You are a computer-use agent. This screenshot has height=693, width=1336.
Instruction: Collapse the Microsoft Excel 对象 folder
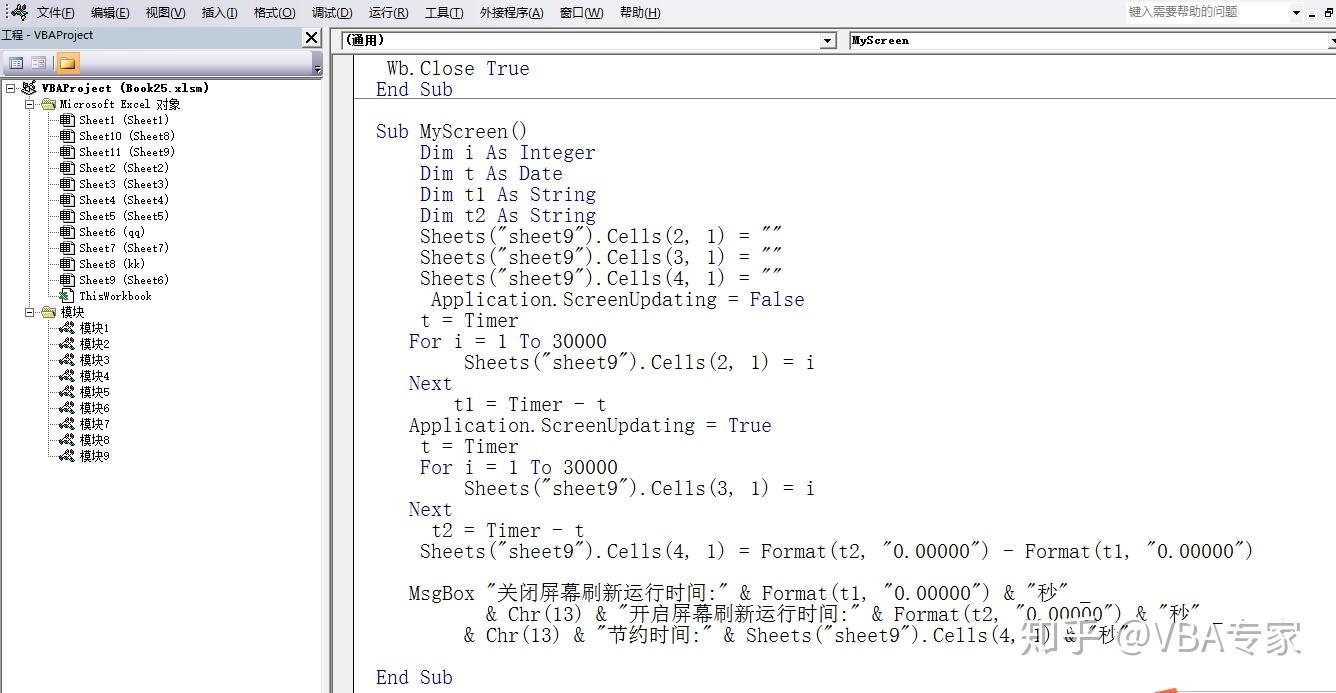pyautogui.click(x=29, y=104)
